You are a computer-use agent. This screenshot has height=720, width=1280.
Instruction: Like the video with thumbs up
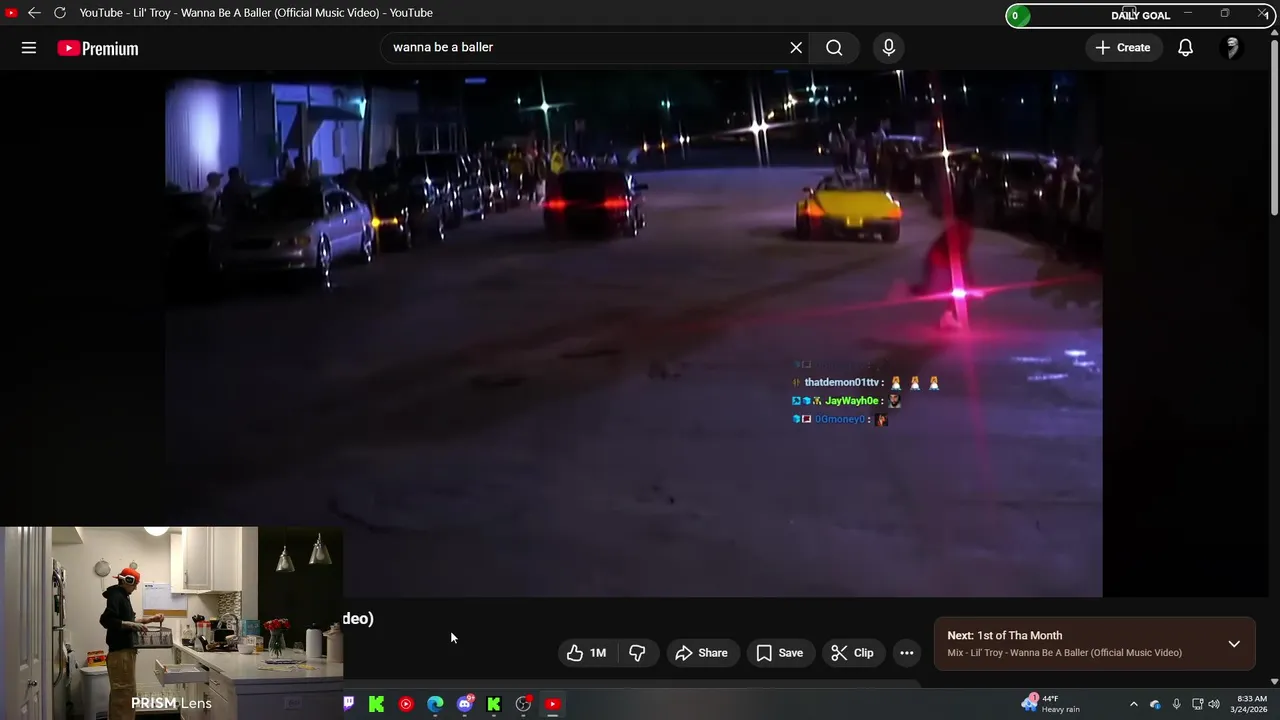click(x=587, y=653)
